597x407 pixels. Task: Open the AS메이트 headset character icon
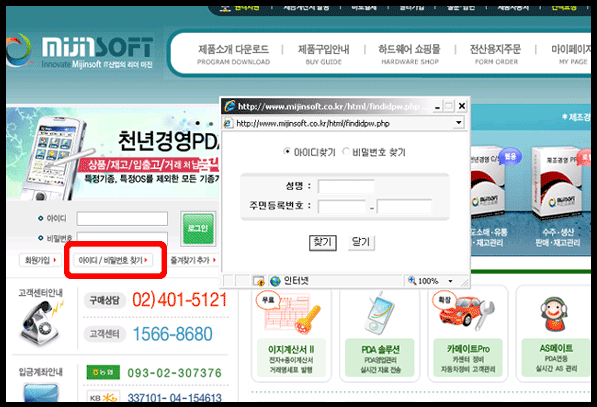pyautogui.click(x=554, y=314)
